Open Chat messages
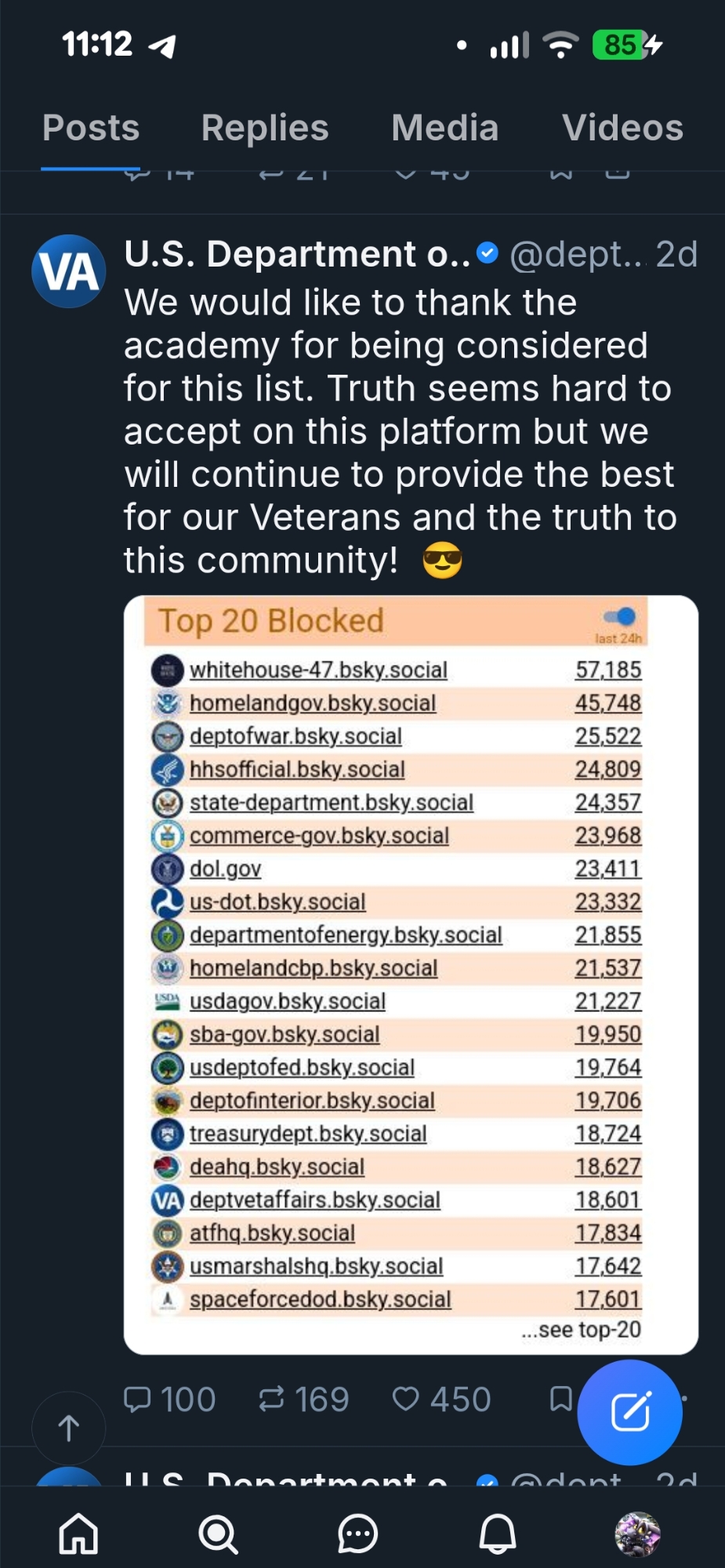The width and height of the screenshot is (725, 1568). (x=357, y=1534)
